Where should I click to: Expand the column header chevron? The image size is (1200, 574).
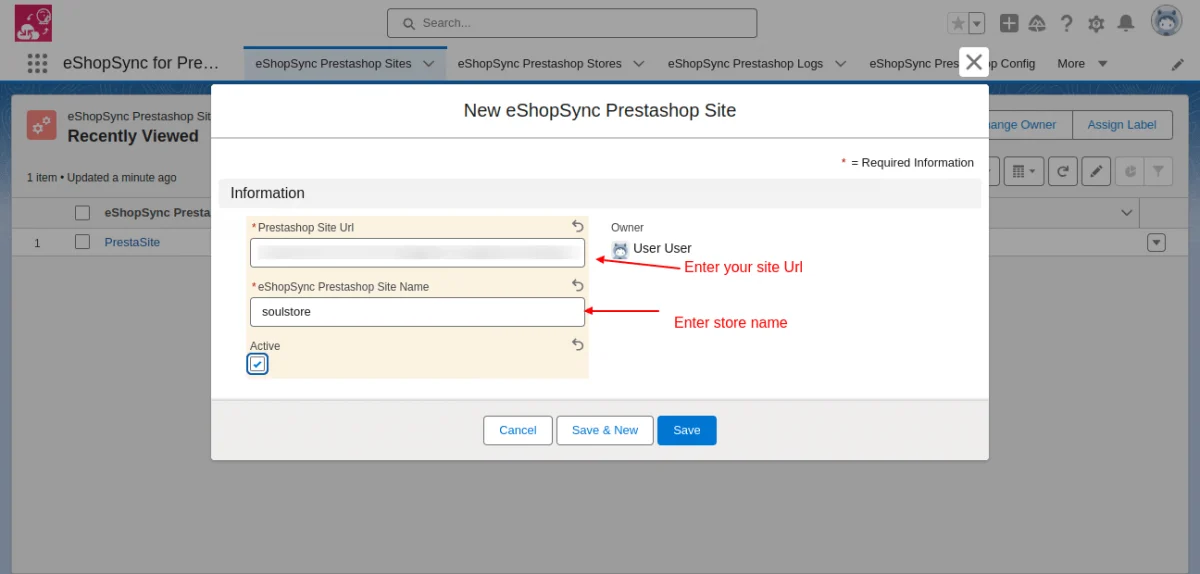[1127, 212]
